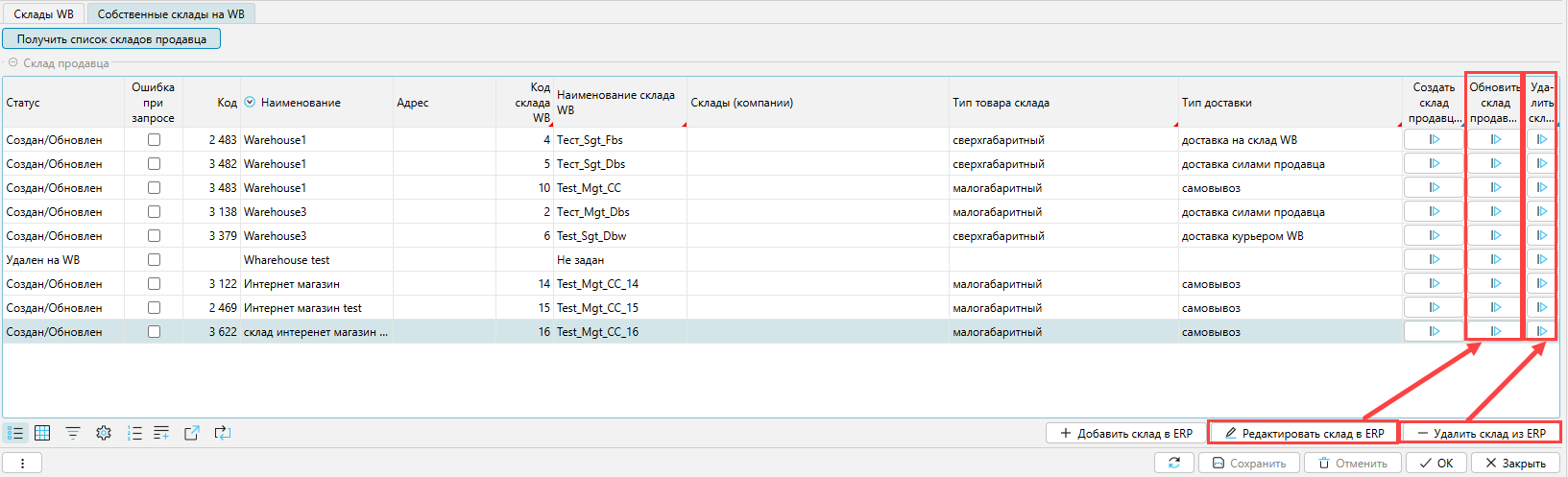
Task: Click the add-row lines icon
Action: pos(161,434)
